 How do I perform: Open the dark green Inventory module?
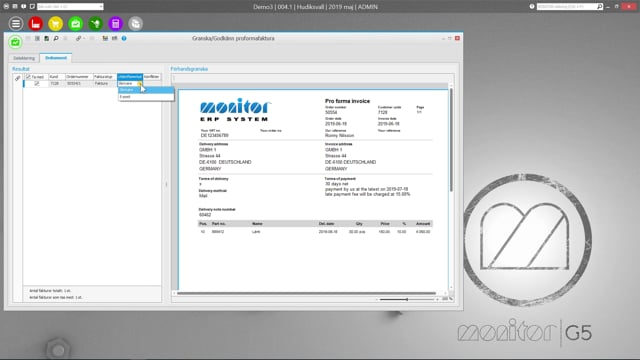96,24
